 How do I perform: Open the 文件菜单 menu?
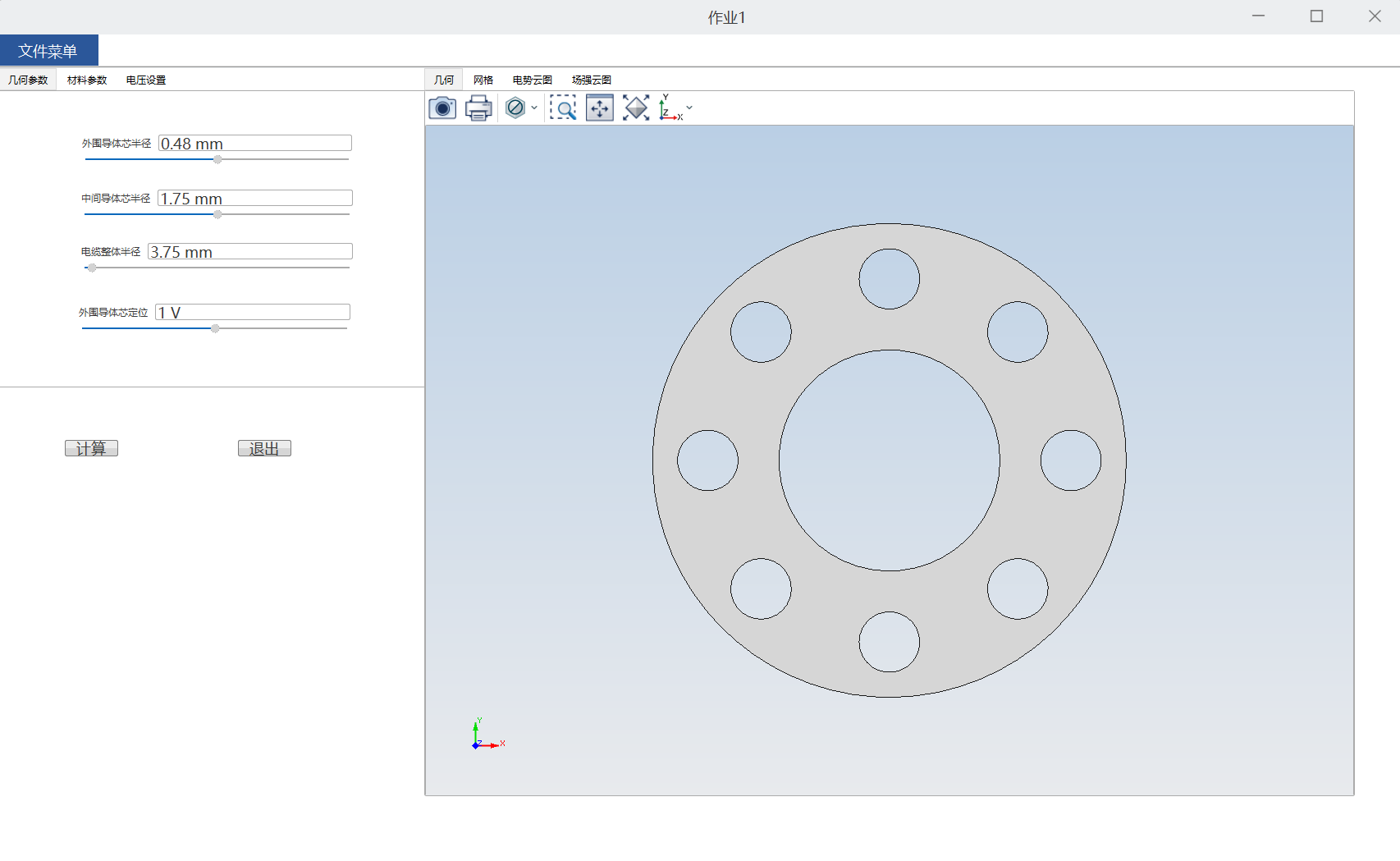coord(48,51)
